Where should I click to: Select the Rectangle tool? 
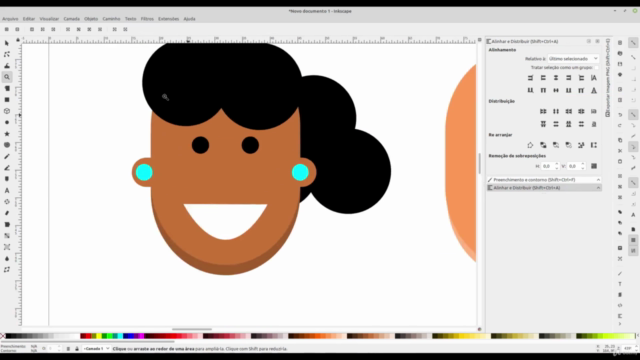(x=7, y=100)
